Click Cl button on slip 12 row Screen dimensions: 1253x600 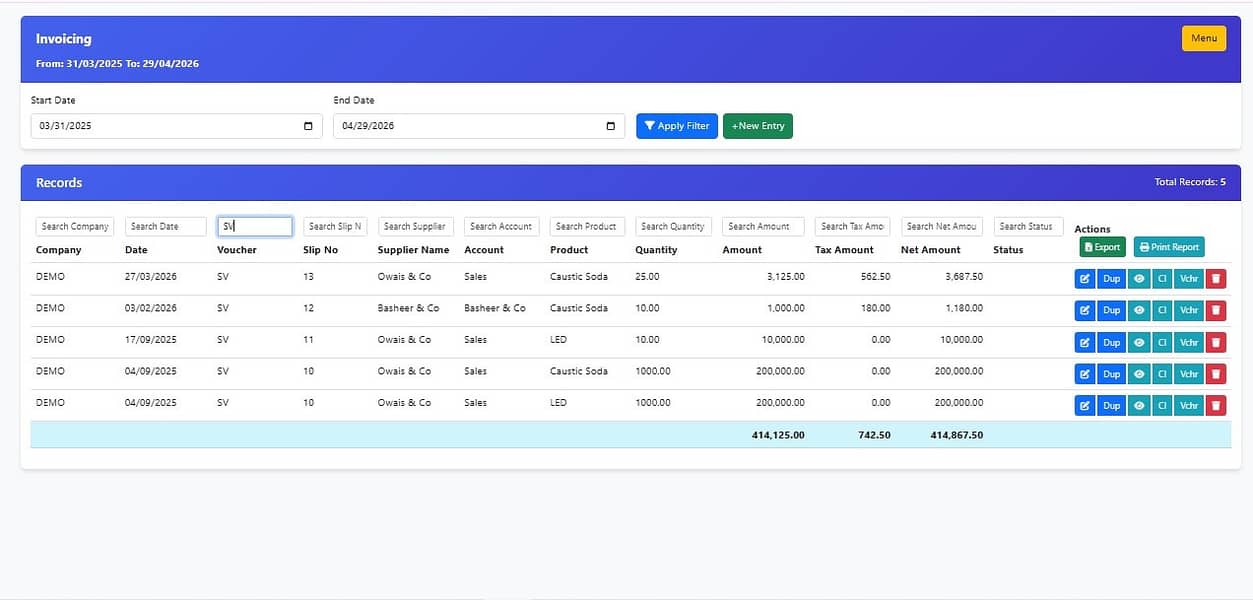coord(1162,311)
